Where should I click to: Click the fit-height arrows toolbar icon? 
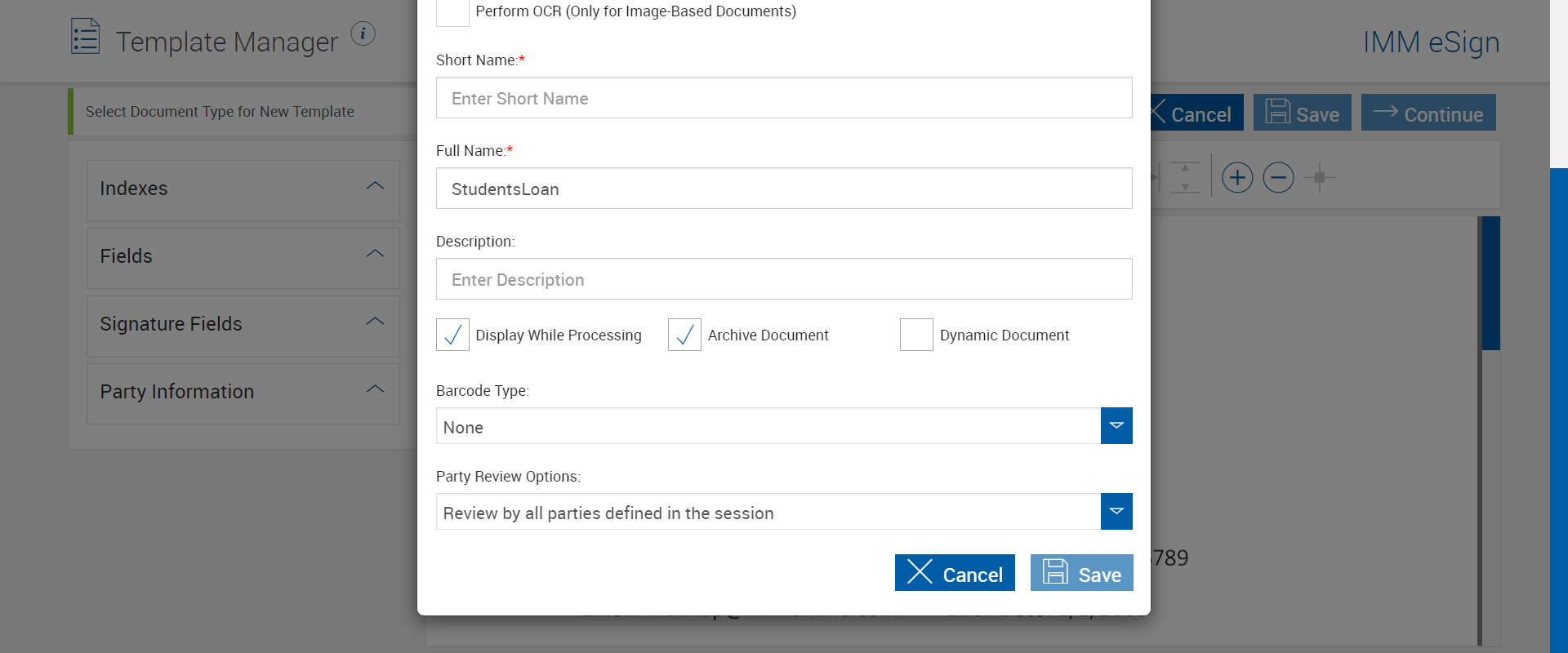(1185, 177)
